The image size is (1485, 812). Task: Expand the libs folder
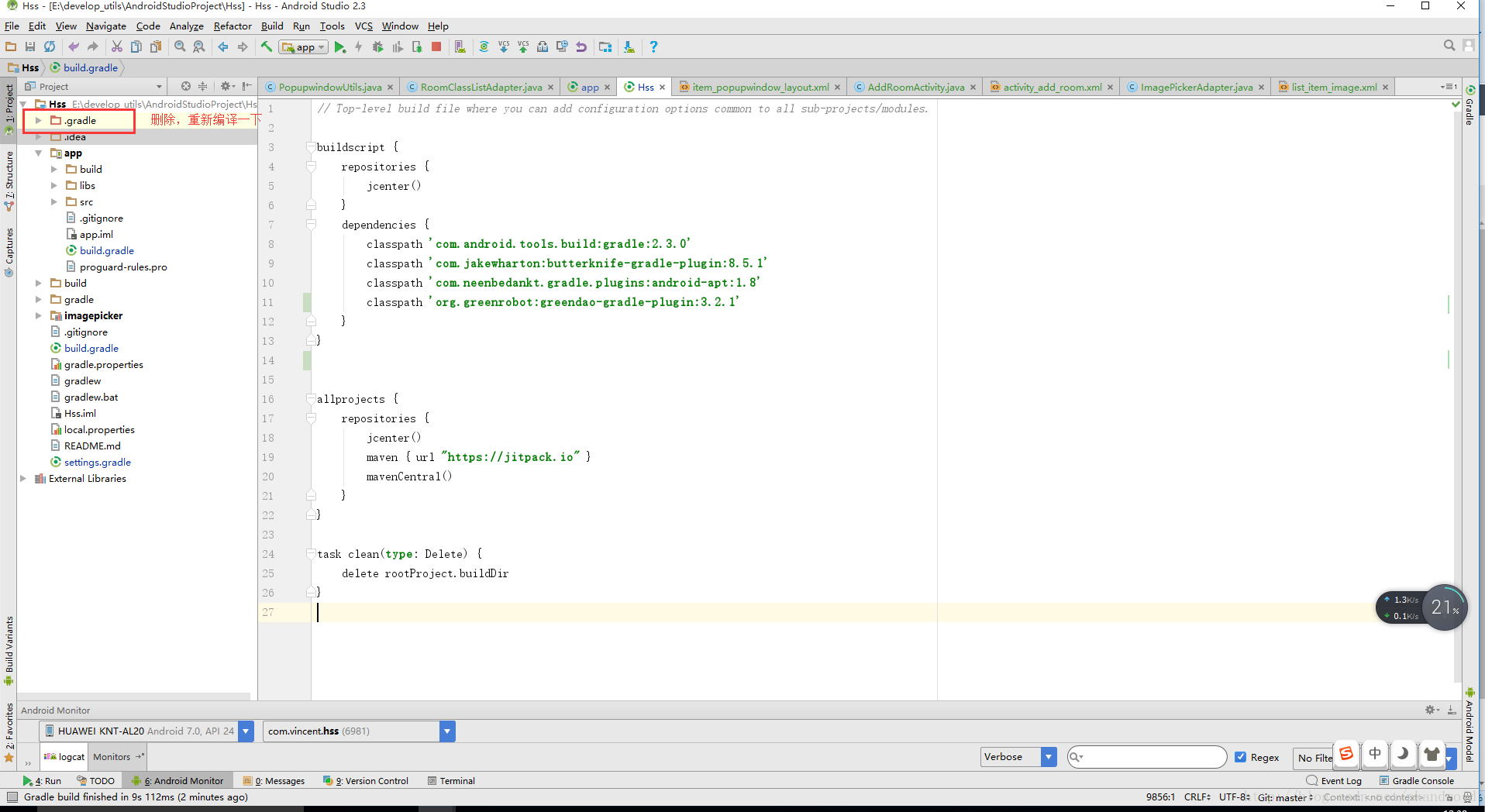click(x=54, y=186)
